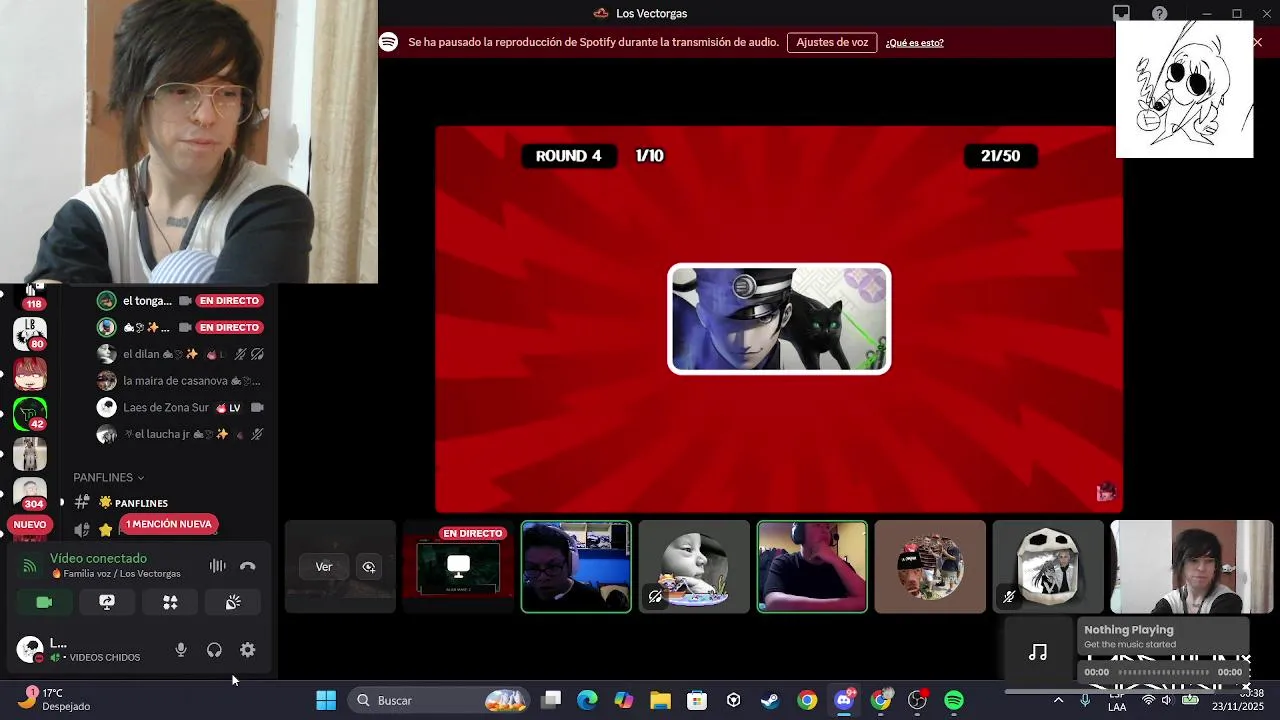This screenshot has width=1280, height=720.
Task: Click the sketch drawing picture-in-picture window
Action: point(1184,89)
